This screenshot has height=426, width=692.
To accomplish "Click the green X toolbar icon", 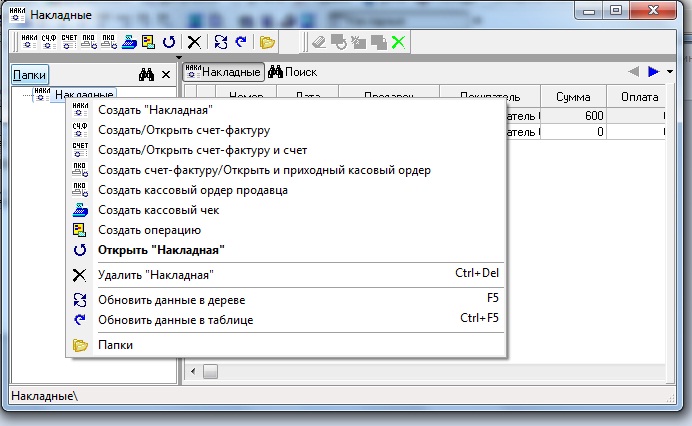I will (x=399, y=42).
